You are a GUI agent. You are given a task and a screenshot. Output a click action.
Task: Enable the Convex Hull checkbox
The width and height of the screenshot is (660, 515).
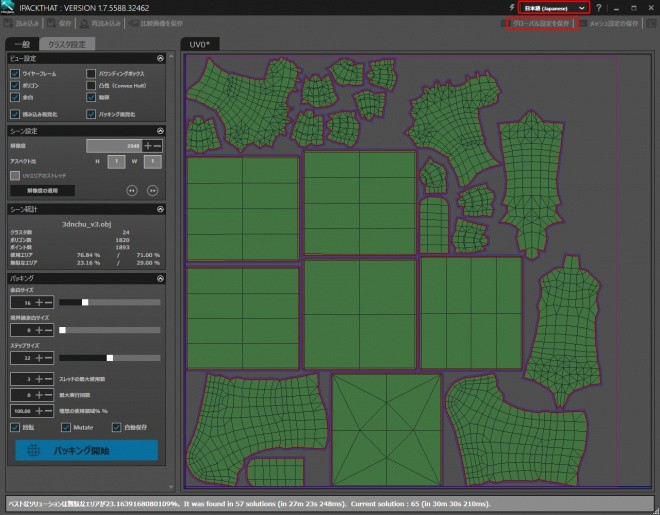91,85
